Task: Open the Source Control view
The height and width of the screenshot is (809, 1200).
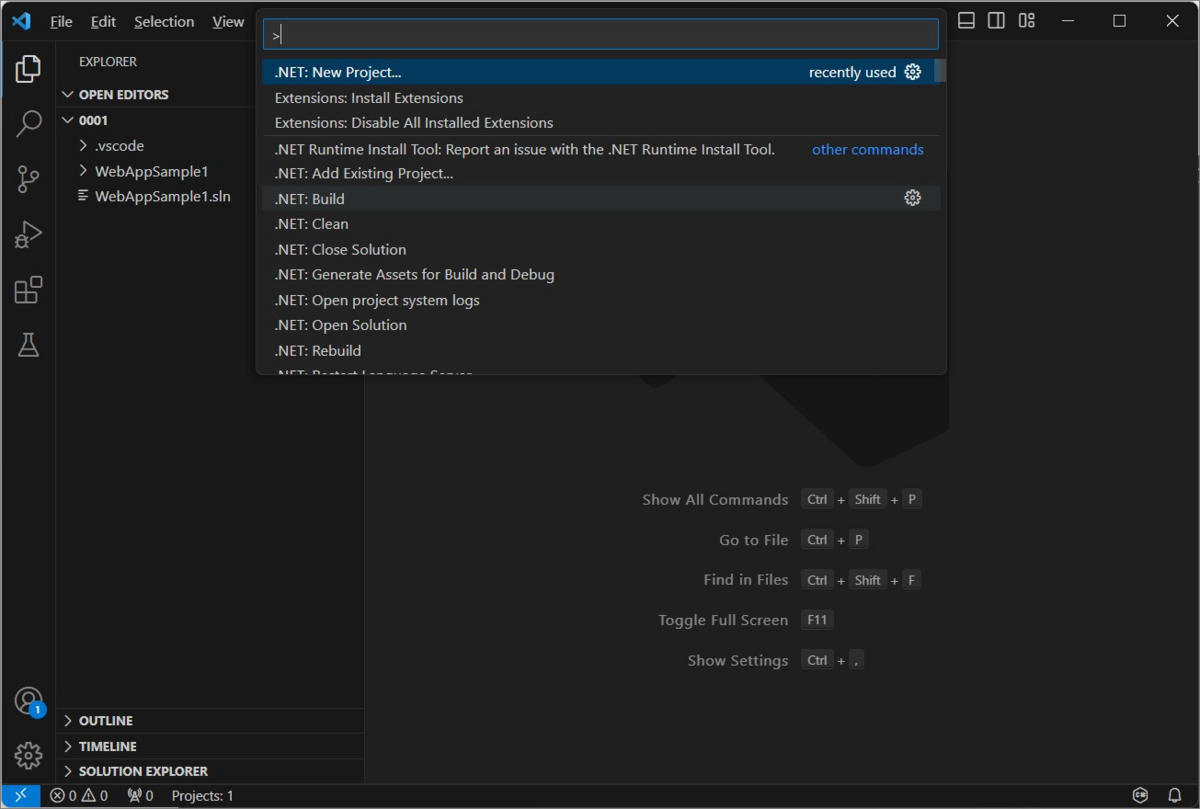Action: click(x=28, y=180)
